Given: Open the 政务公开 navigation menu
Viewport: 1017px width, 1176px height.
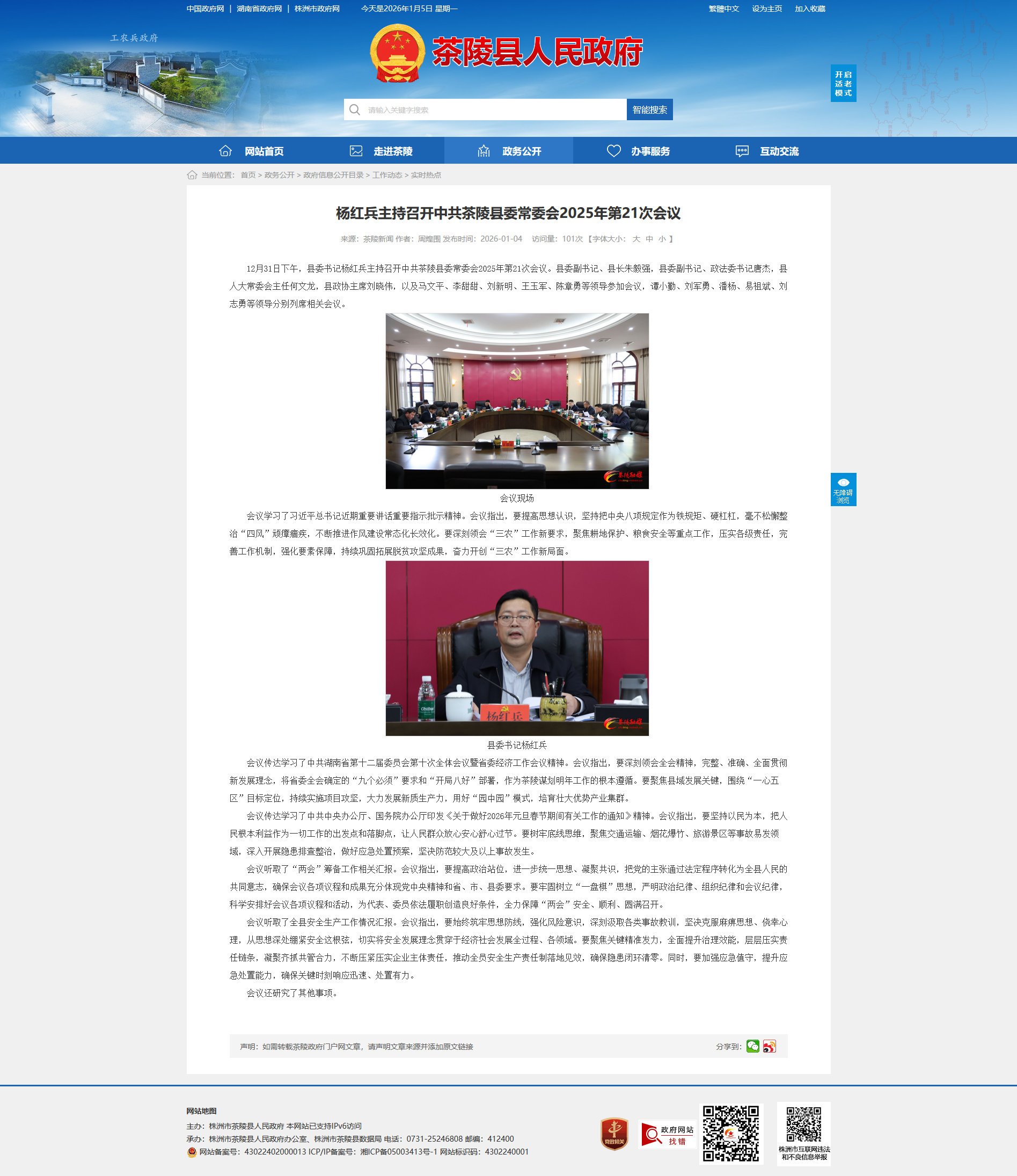Looking at the screenshot, I should coord(509,151).
